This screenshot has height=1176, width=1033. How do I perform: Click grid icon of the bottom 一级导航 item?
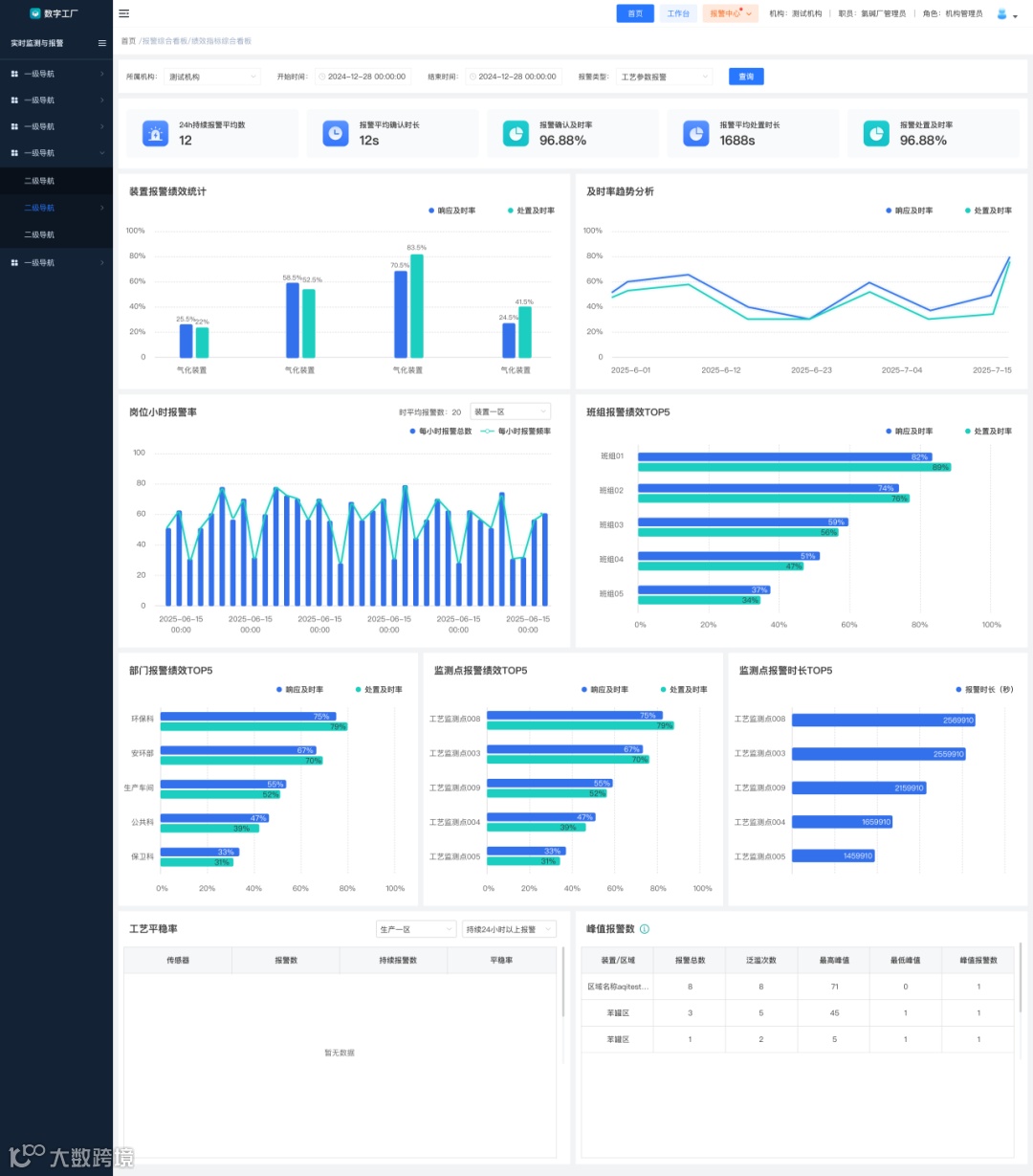click(14, 262)
